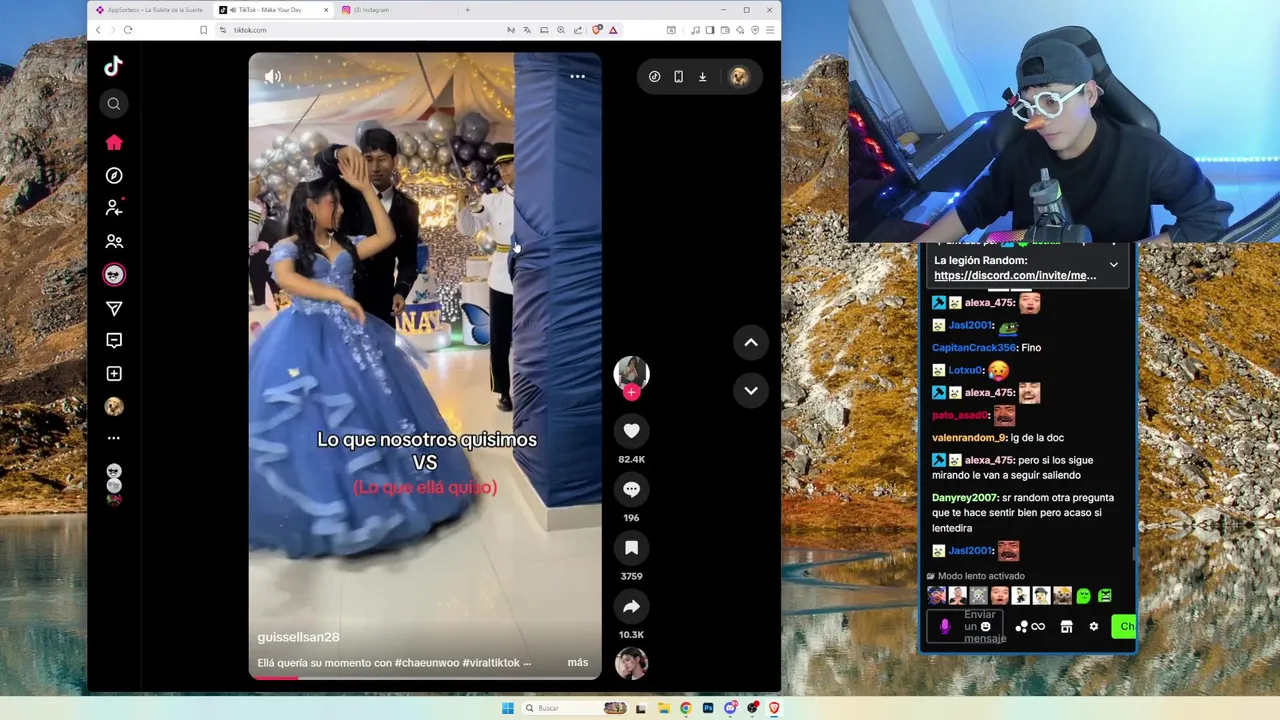Open the browser hamburger menu

click(x=769, y=30)
